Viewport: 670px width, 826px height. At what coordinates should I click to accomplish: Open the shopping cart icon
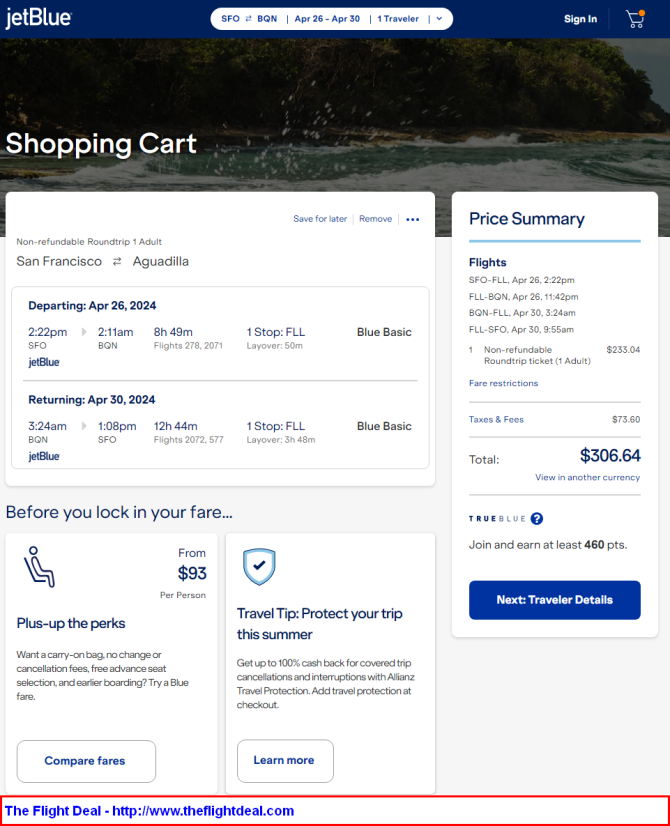click(x=634, y=19)
